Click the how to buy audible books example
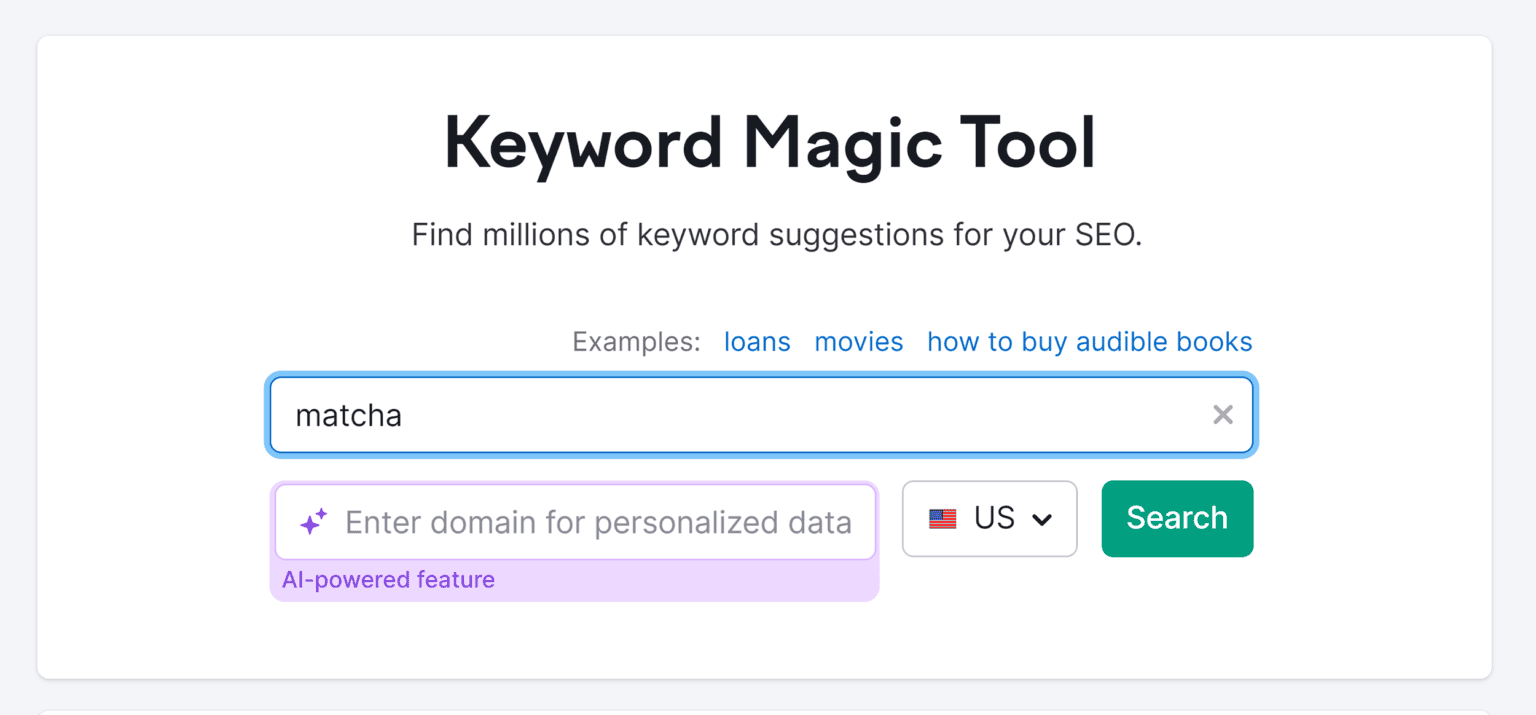The height and width of the screenshot is (715, 1536). click(x=1089, y=341)
